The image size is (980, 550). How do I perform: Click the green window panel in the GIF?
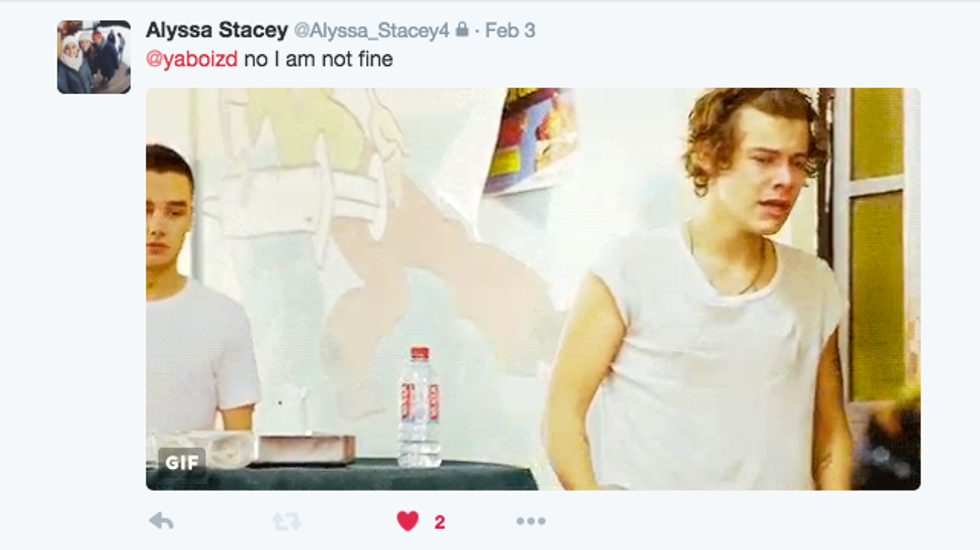(878, 250)
